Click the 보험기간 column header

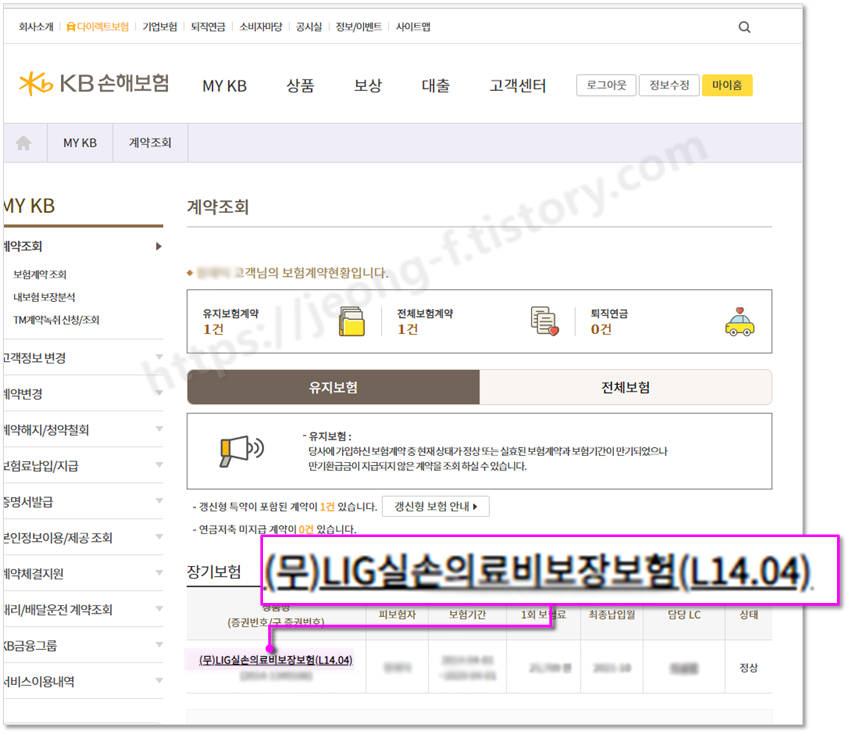pyautogui.click(x=467, y=614)
